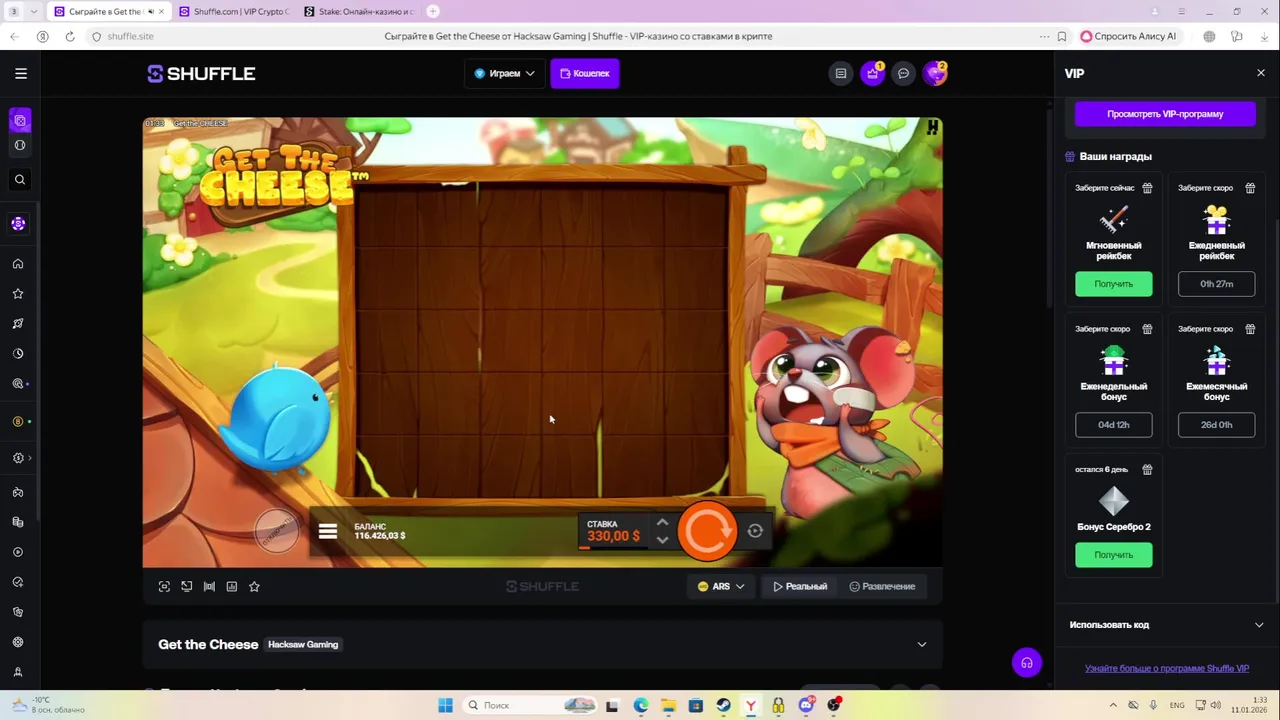This screenshot has width=1280, height=720.
Task: Click the Shuffle logo in the header
Action: click(201, 73)
